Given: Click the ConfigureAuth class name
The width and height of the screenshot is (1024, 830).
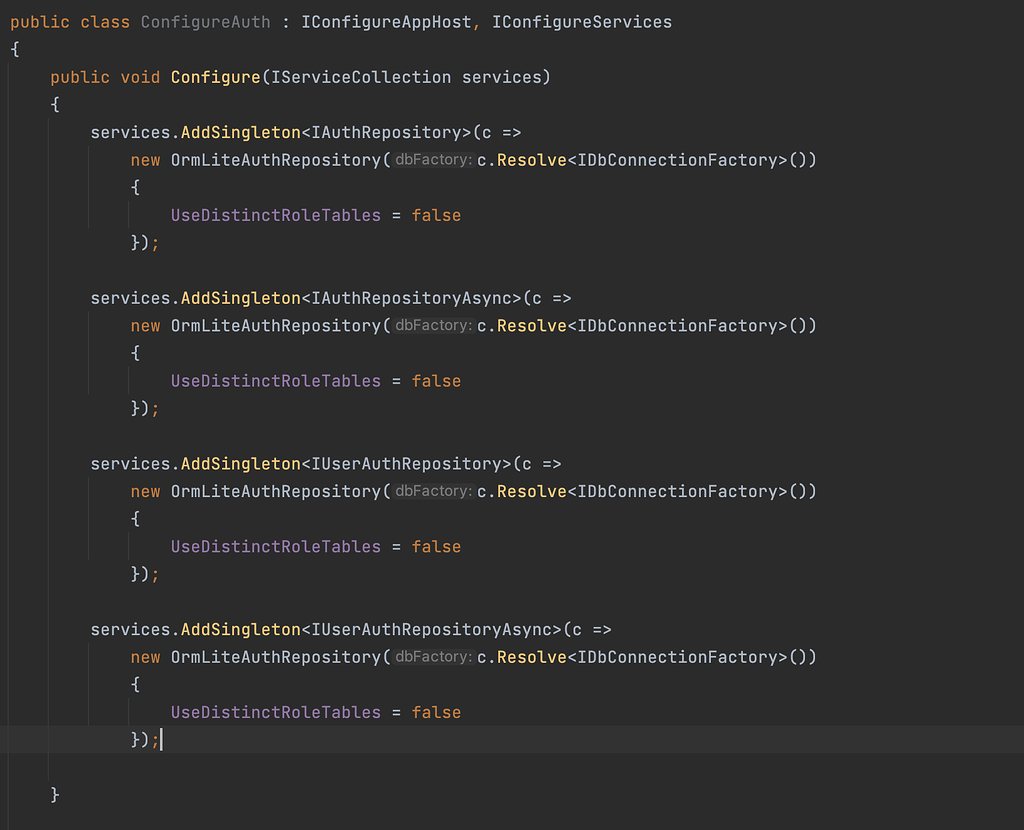Looking at the screenshot, I should pos(205,21).
